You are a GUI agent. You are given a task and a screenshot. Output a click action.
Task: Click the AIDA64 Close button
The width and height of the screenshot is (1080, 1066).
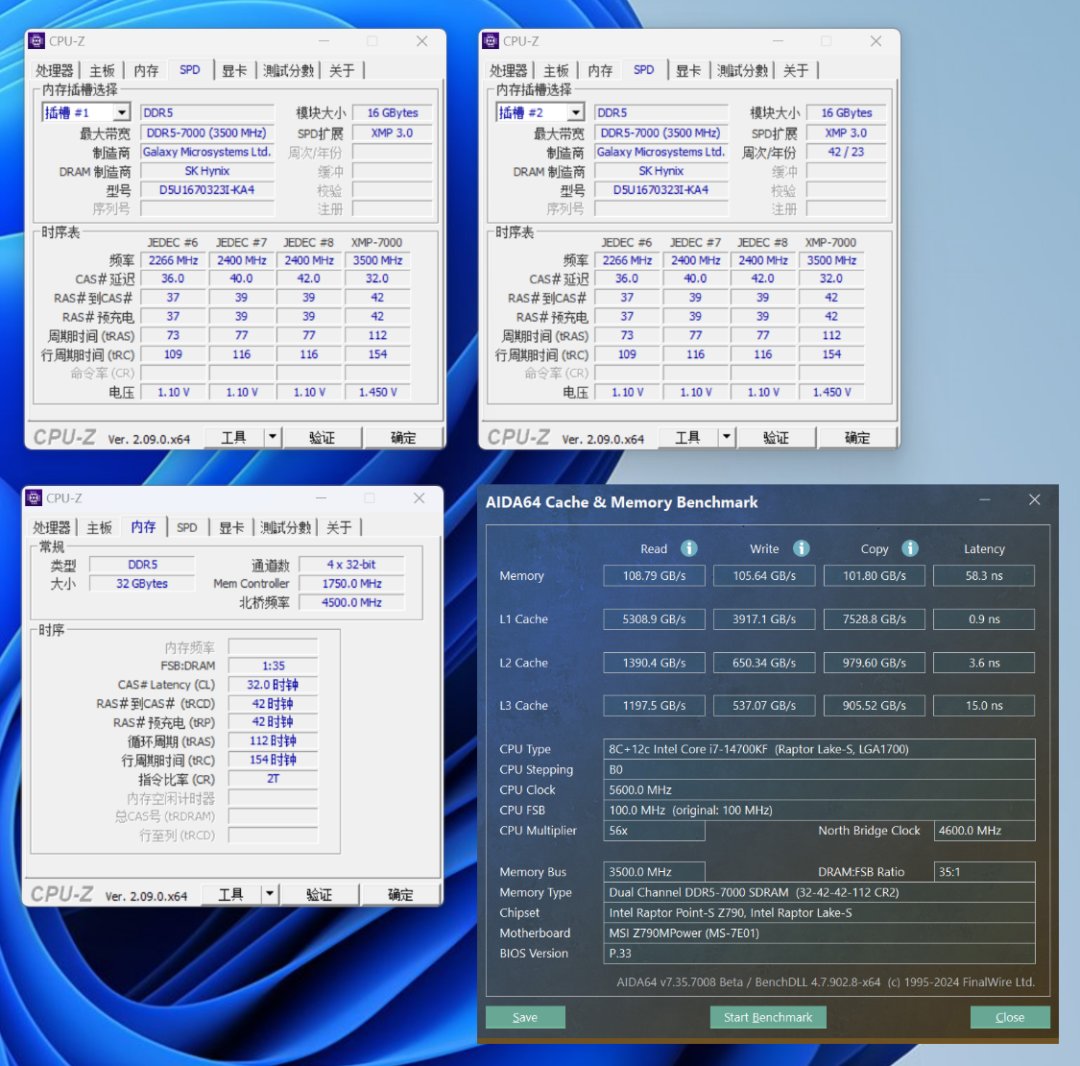1010,1017
